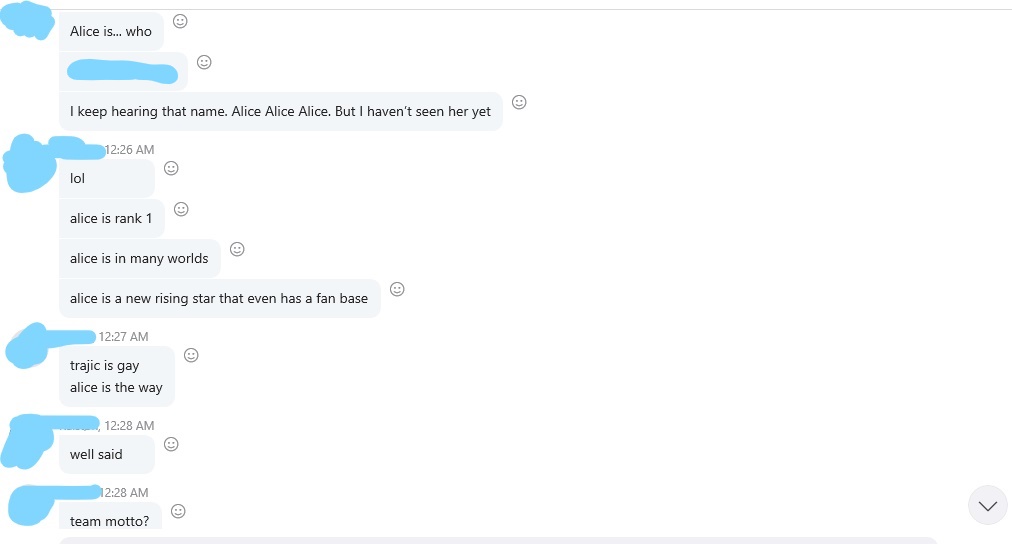Select the 'well said' message bubble
This screenshot has width=1012, height=544.
pyautogui.click(x=106, y=454)
